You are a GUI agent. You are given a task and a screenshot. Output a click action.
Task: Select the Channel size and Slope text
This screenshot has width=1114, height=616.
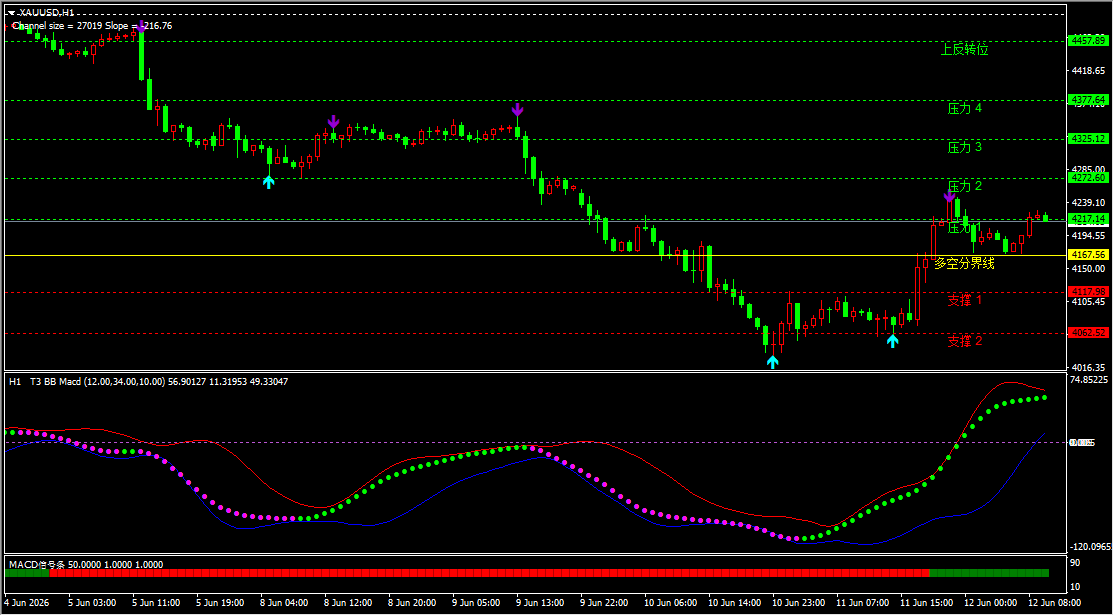point(92,26)
